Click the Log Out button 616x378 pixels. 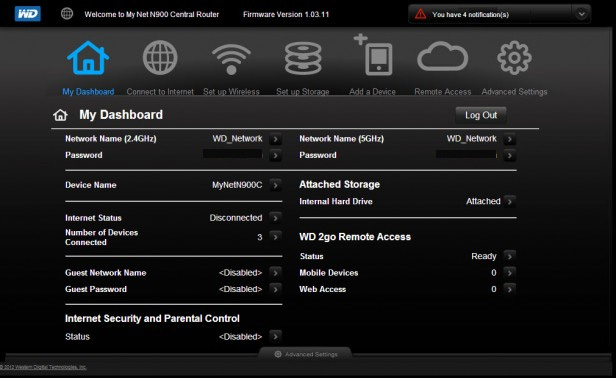tap(481, 115)
